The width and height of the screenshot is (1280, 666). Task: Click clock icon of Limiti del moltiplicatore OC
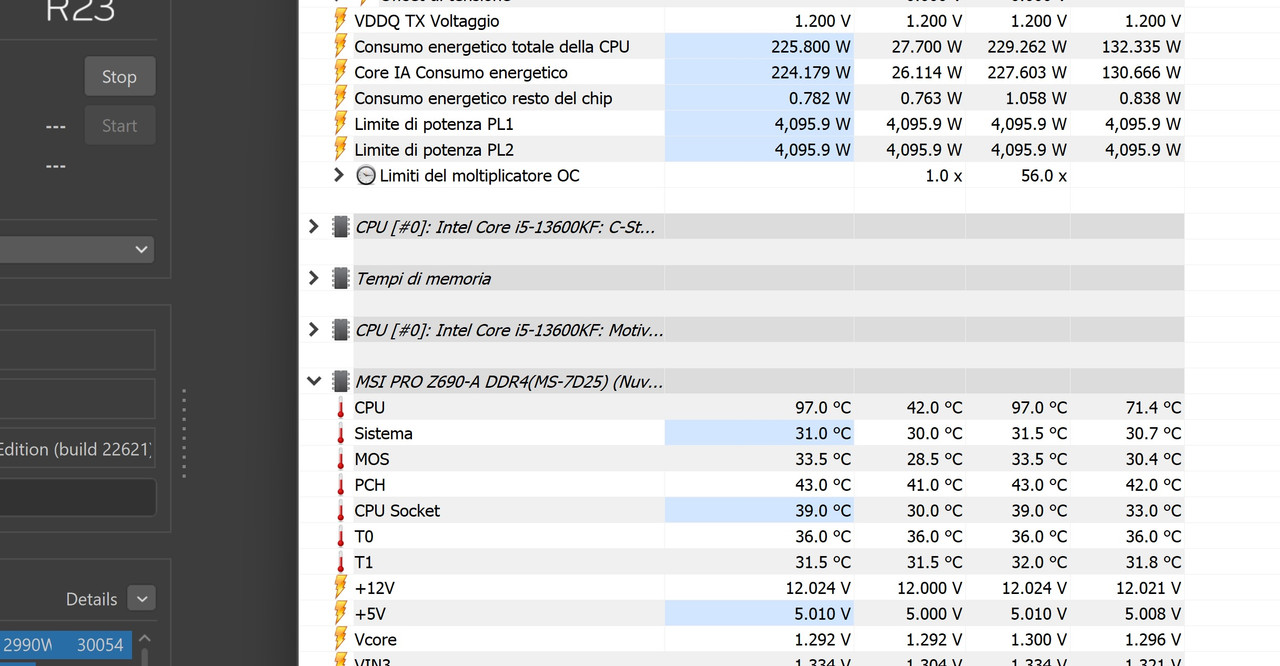coord(366,175)
